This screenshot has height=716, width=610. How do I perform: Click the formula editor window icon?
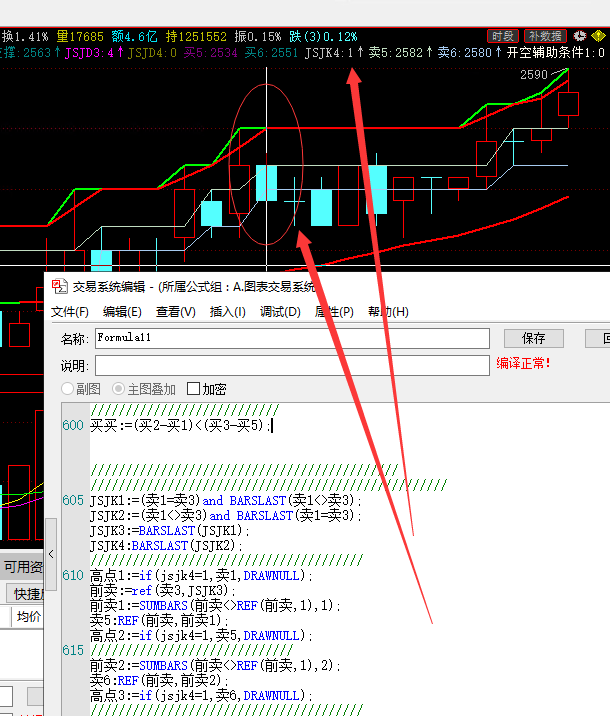pos(59,287)
